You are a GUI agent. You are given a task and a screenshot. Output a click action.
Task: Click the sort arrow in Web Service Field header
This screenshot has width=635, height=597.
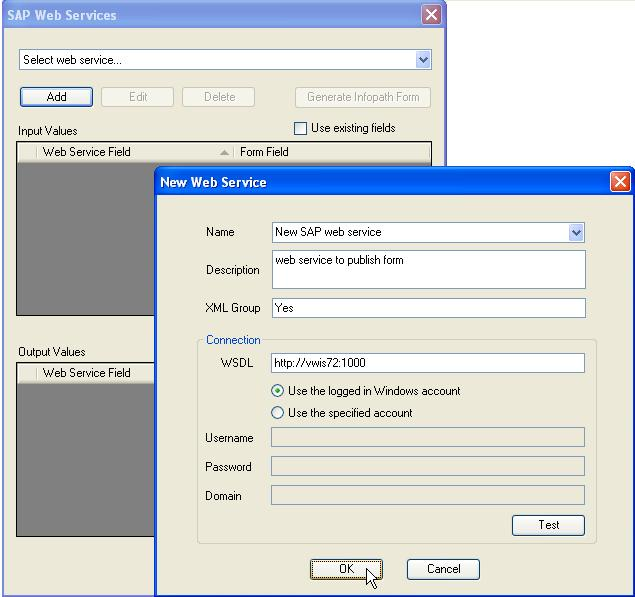[224, 153]
